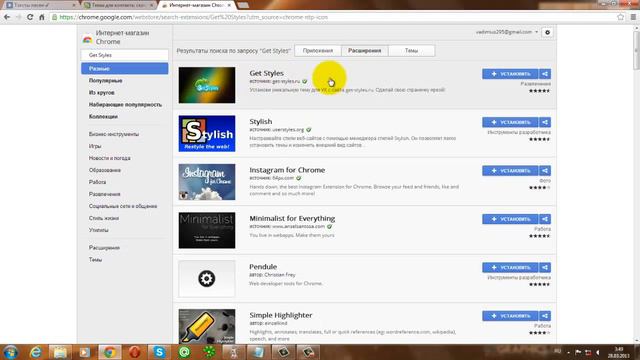
Task: Open the Instagram for Chrome thumbnail
Action: pyautogui.click(x=207, y=182)
